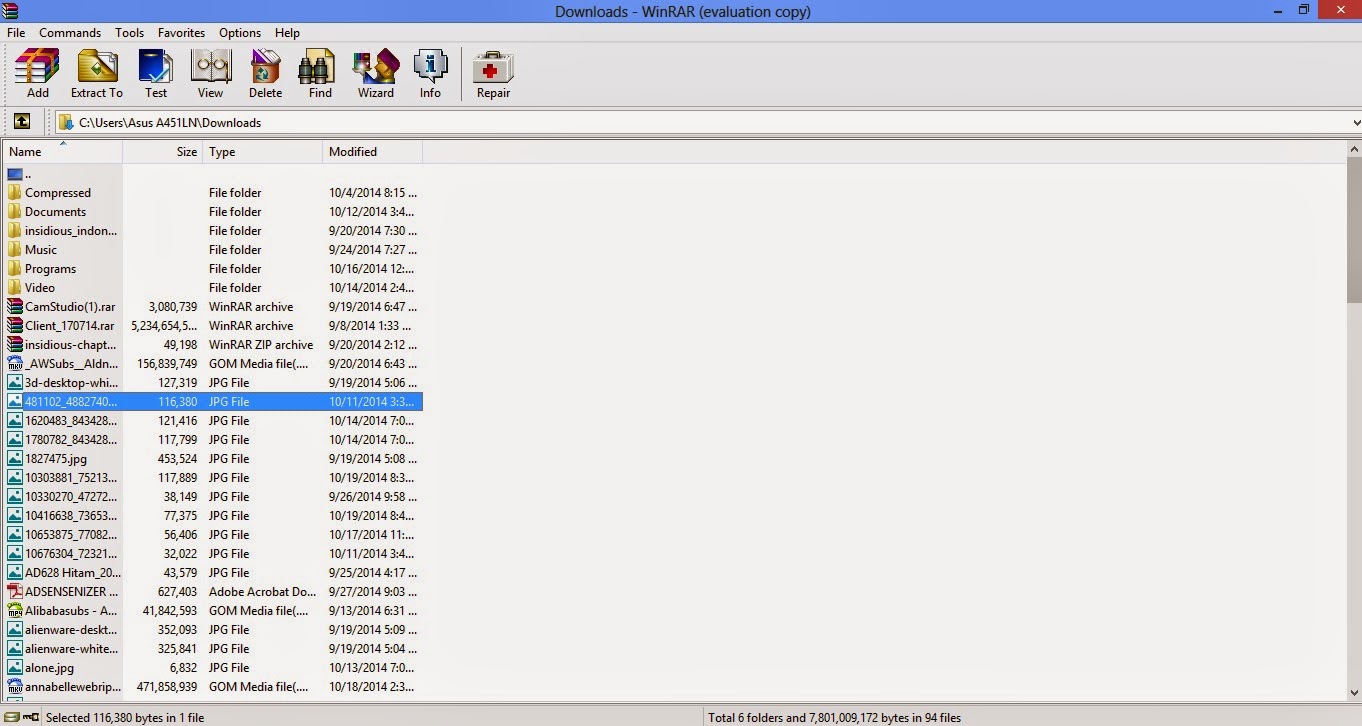
Task: Open the File menu
Action: pos(16,33)
